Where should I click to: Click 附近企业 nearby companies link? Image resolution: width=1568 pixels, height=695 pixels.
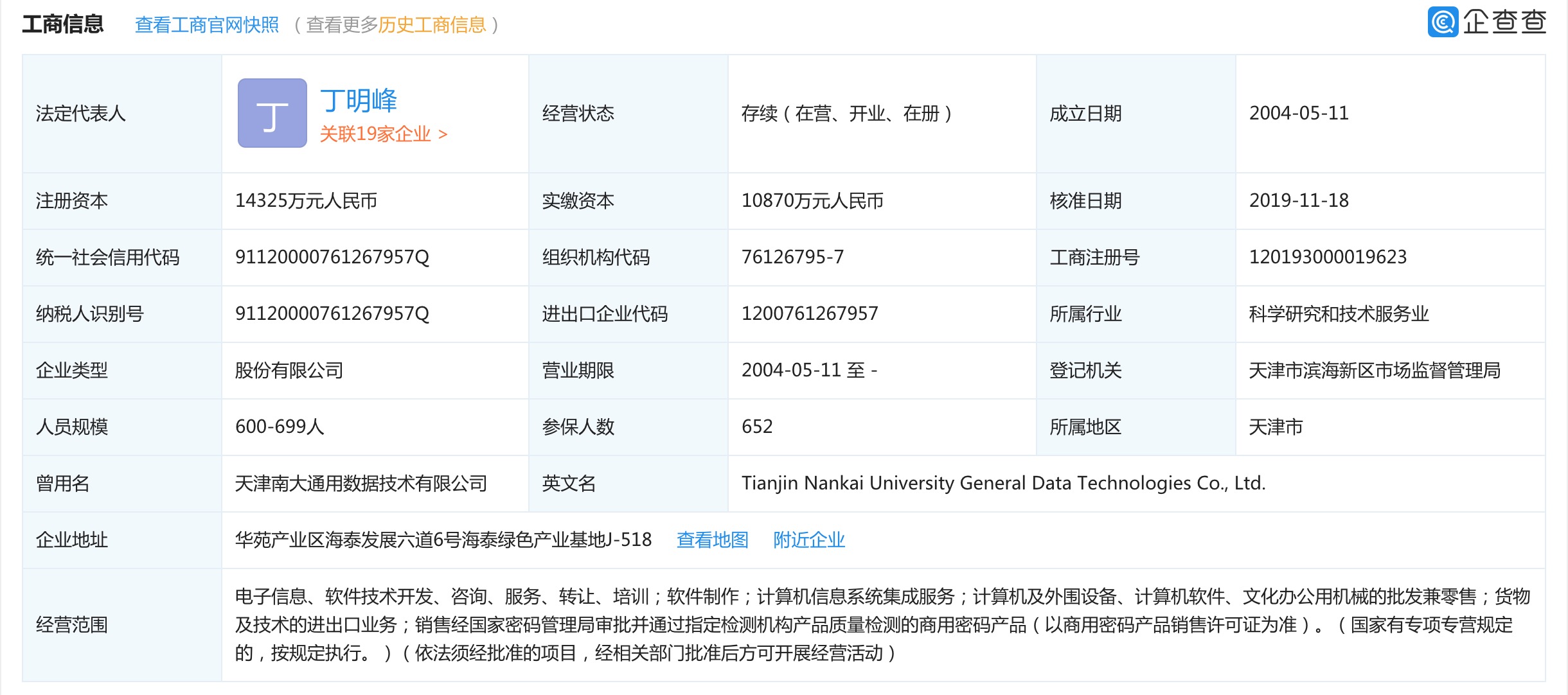pos(808,540)
